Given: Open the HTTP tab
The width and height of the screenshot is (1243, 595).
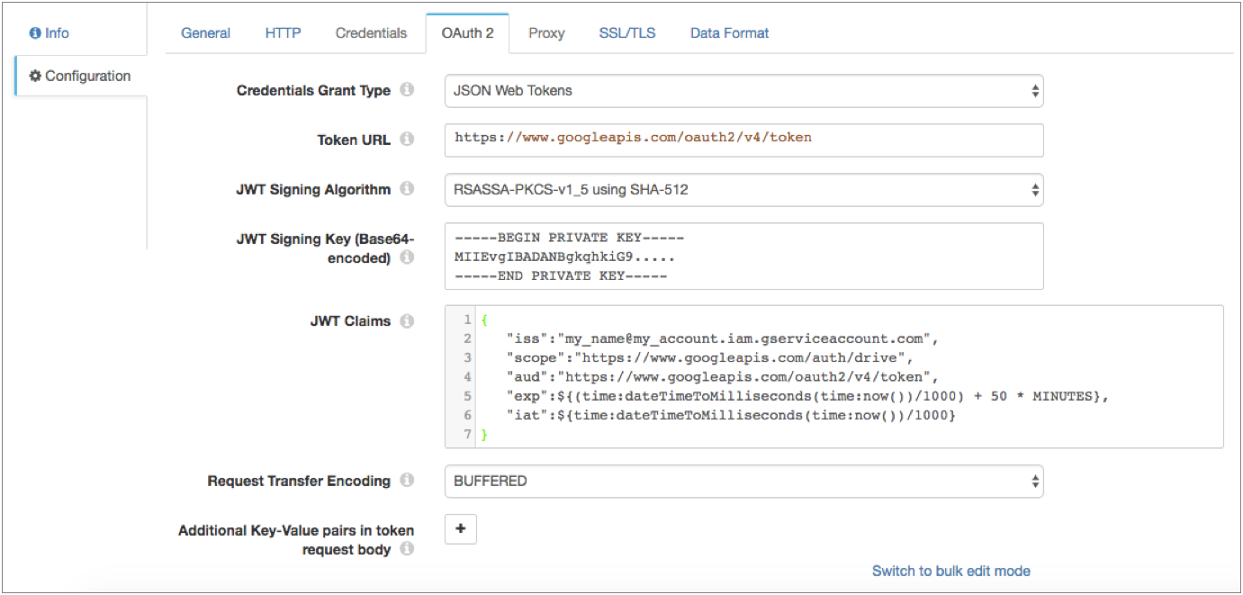Looking at the screenshot, I should pyautogui.click(x=283, y=33).
